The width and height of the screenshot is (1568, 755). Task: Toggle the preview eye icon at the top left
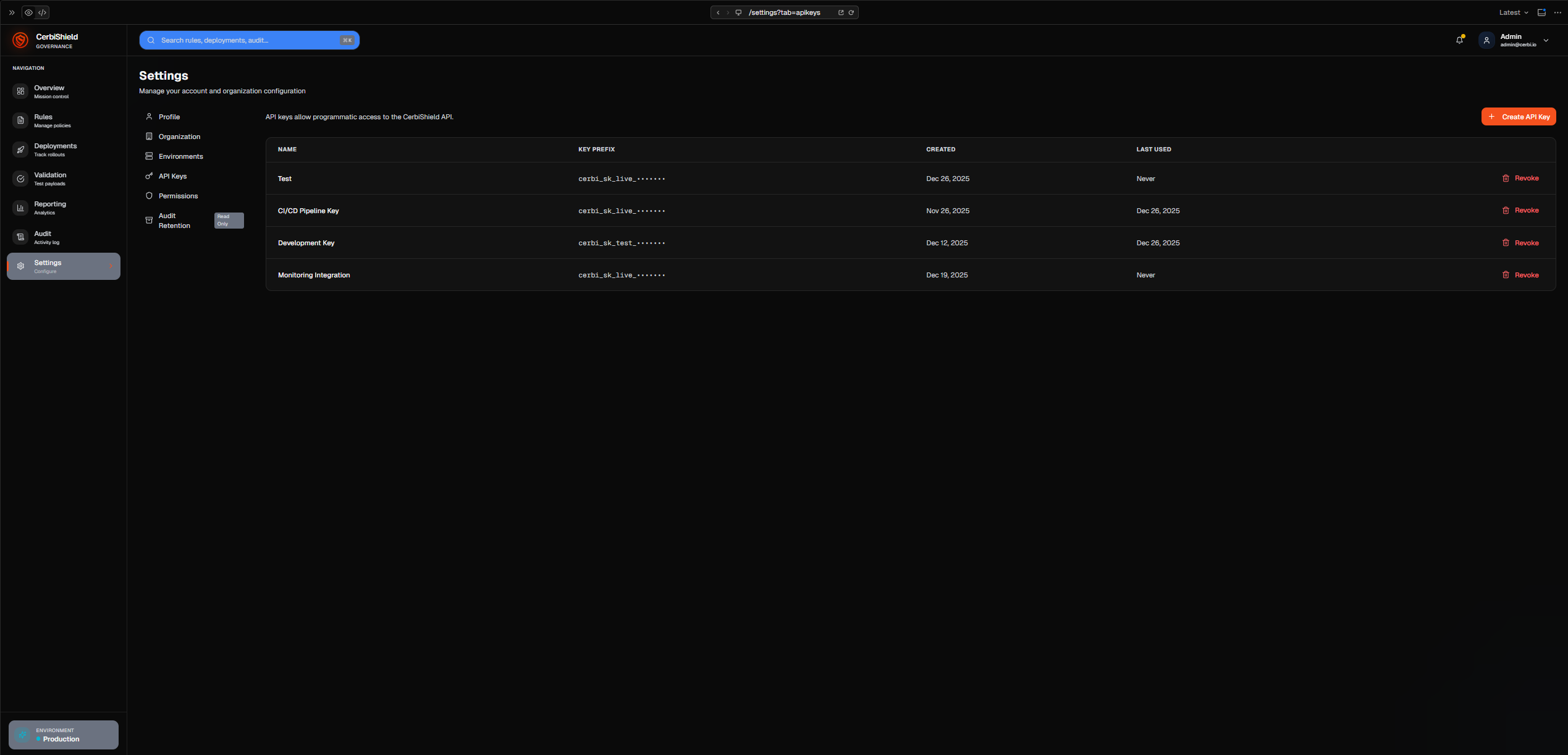(x=28, y=12)
